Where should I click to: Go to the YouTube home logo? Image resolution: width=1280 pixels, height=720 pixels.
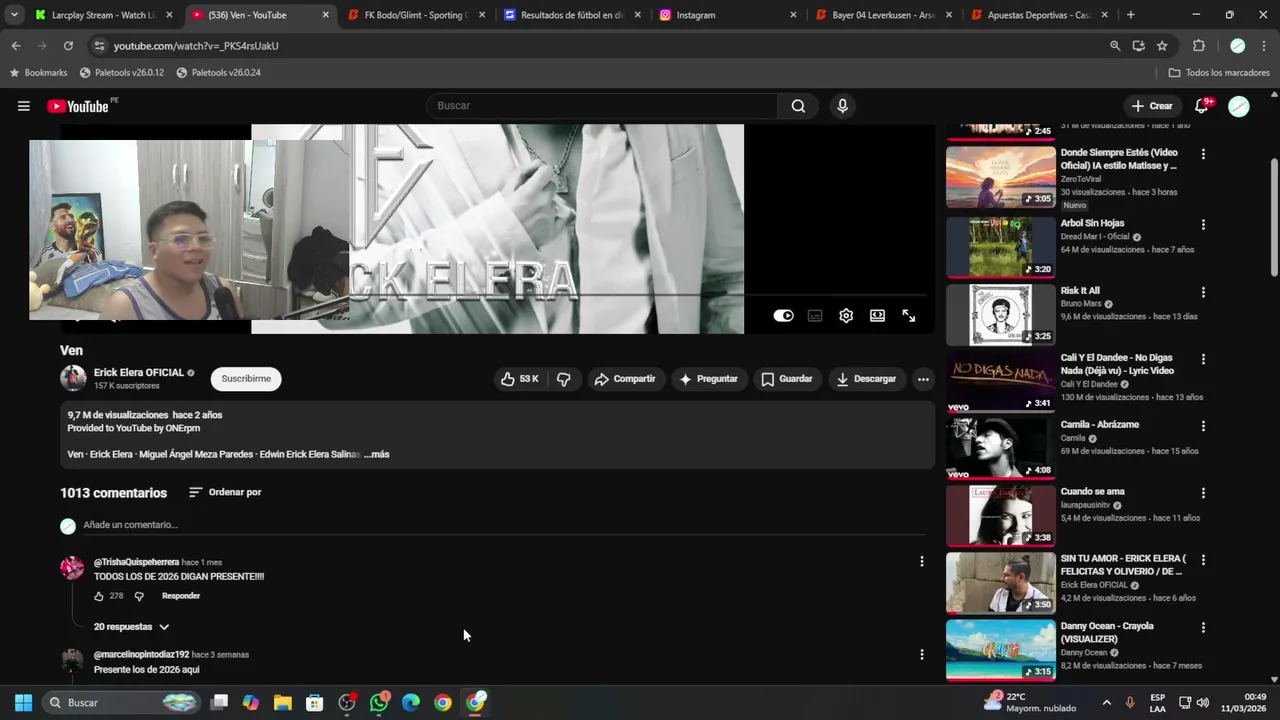[x=78, y=106]
